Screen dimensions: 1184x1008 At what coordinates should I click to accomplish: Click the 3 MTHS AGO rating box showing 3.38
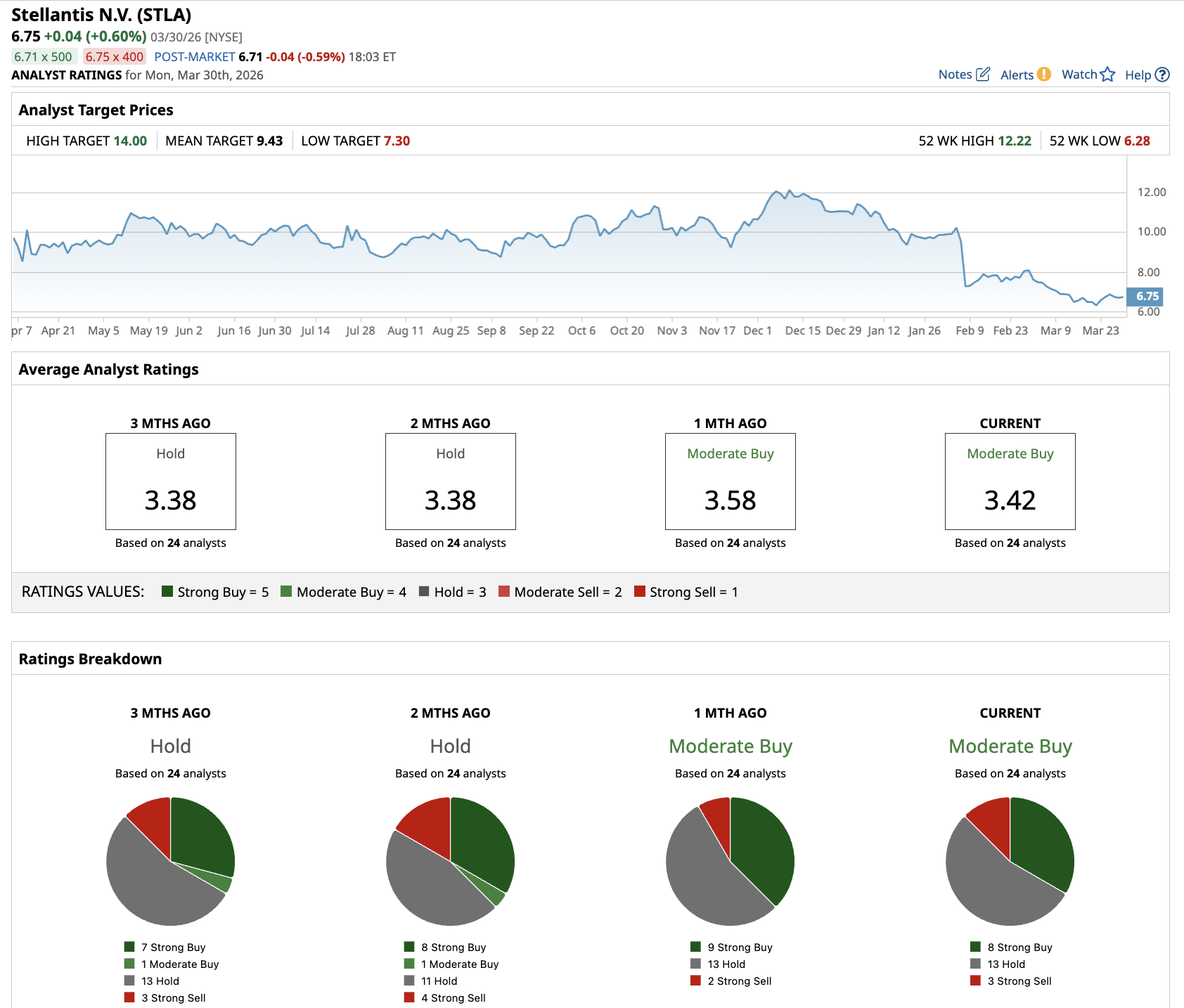click(171, 482)
